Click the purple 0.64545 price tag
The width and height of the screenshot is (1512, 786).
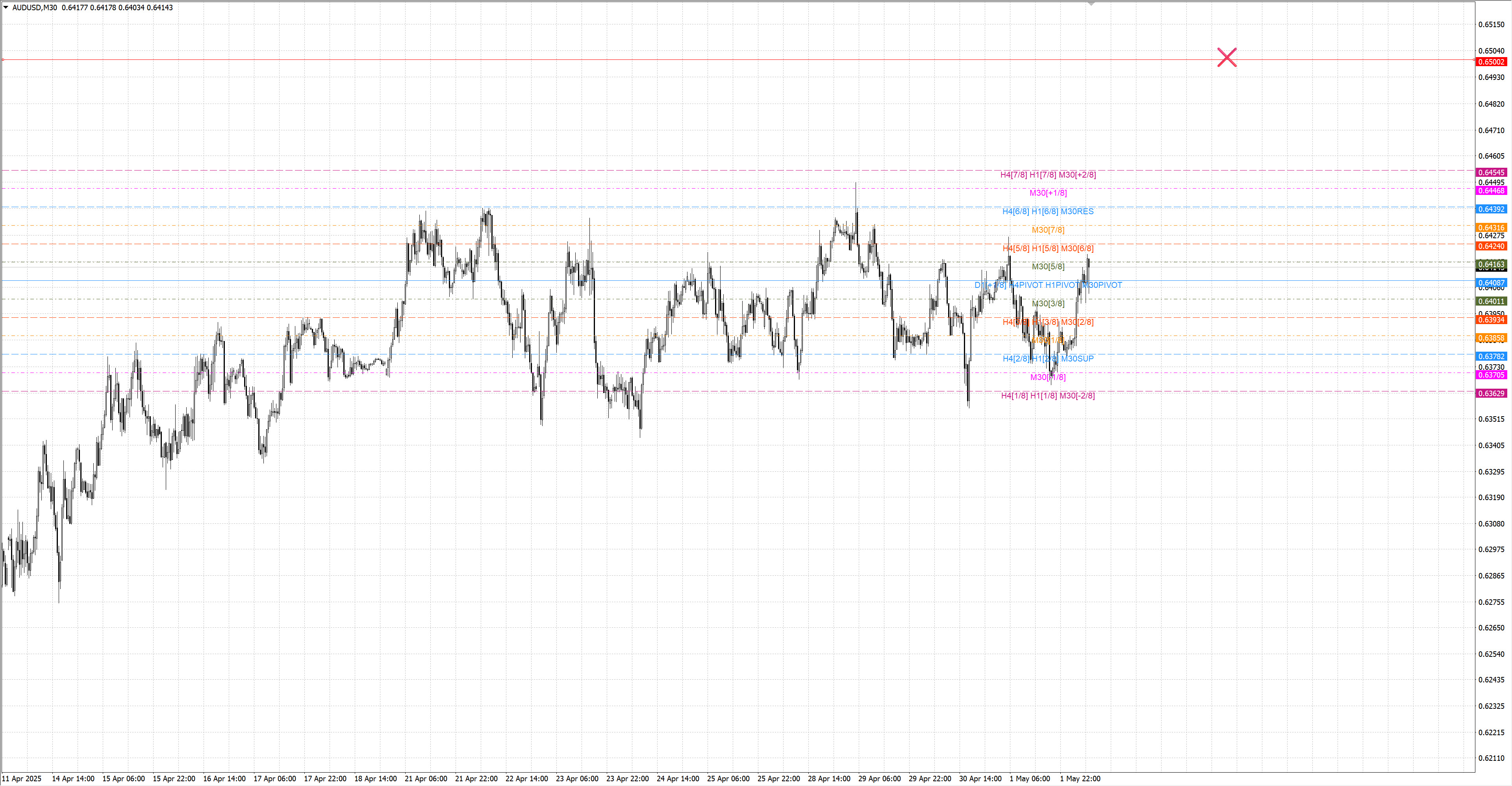(x=1491, y=172)
